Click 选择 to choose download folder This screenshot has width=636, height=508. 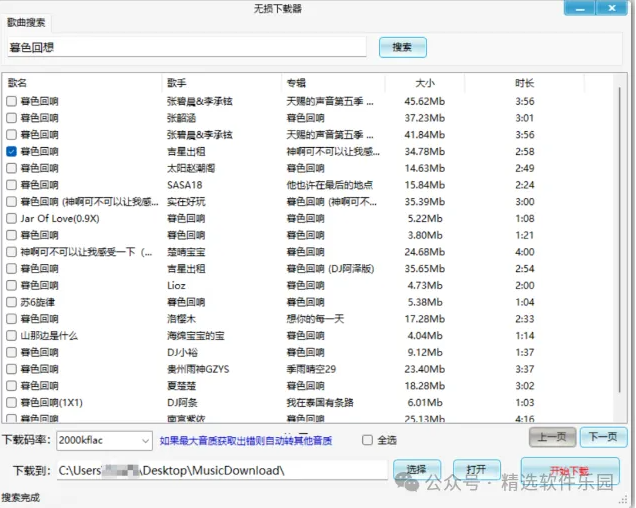click(x=416, y=470)
